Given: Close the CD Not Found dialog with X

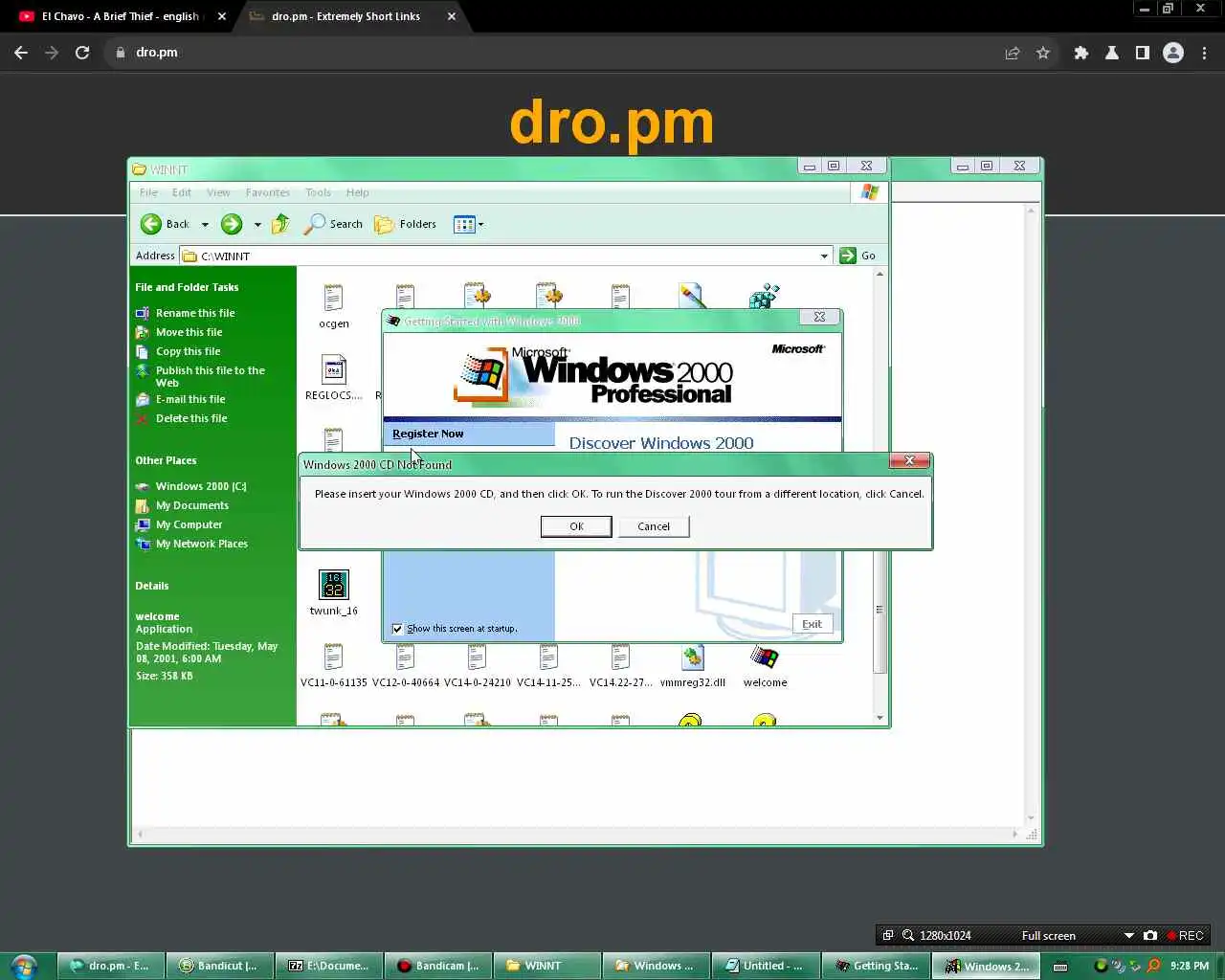Looking at the screenshot, I should coord(909,460).
